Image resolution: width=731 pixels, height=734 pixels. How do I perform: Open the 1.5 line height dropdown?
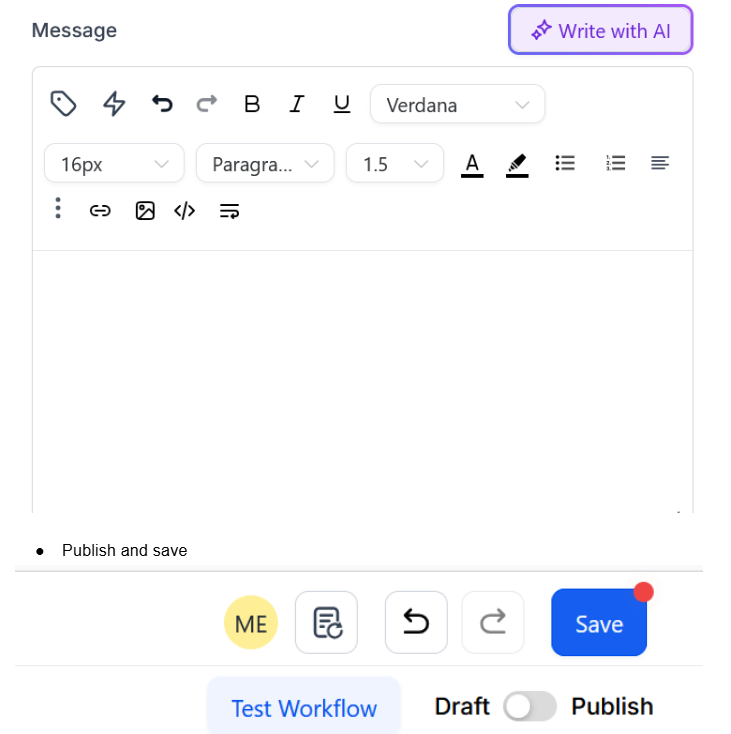(394, 164)
